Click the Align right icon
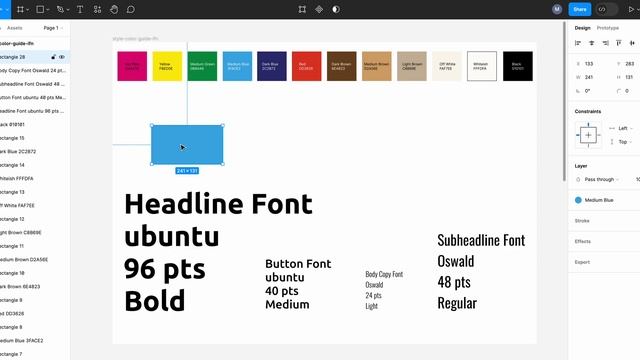 click(605, 43)
